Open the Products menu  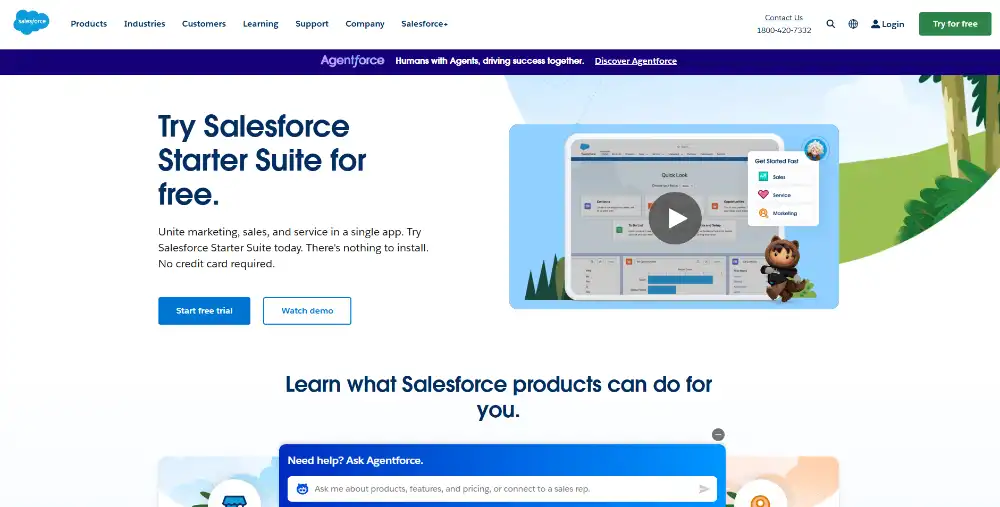89,24
